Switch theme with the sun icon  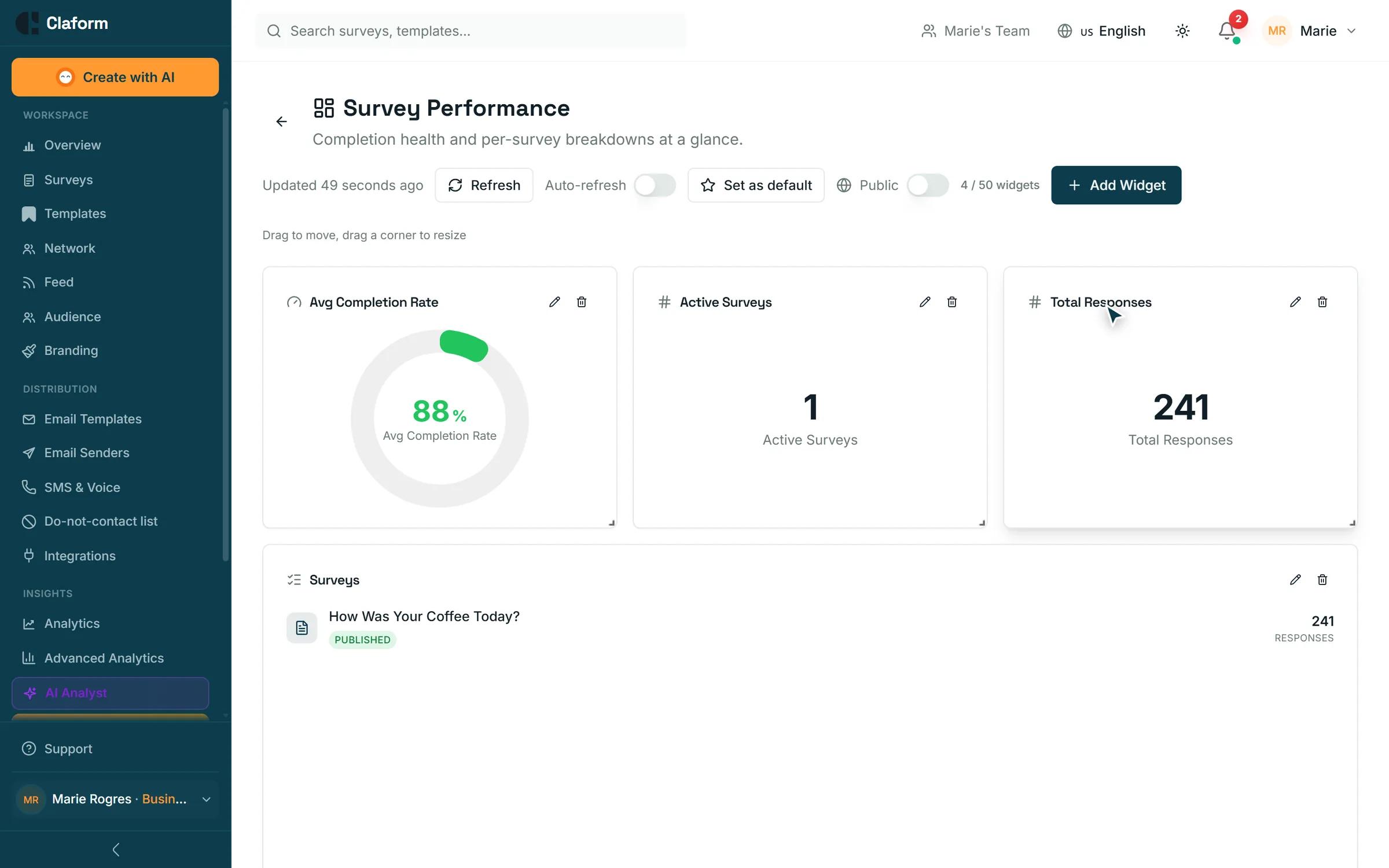[1182, 31]
